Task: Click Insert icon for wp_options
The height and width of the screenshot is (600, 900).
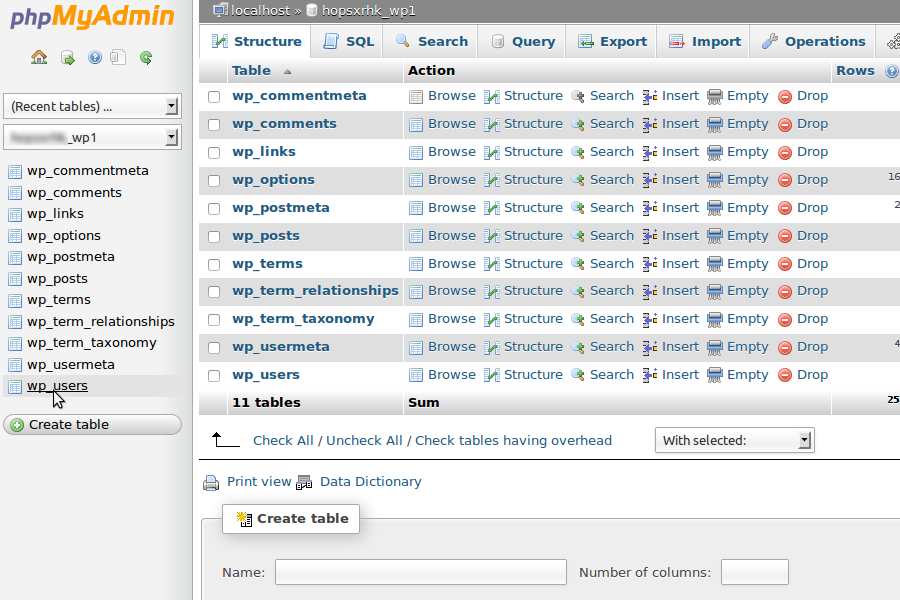Action: [650, 180]
